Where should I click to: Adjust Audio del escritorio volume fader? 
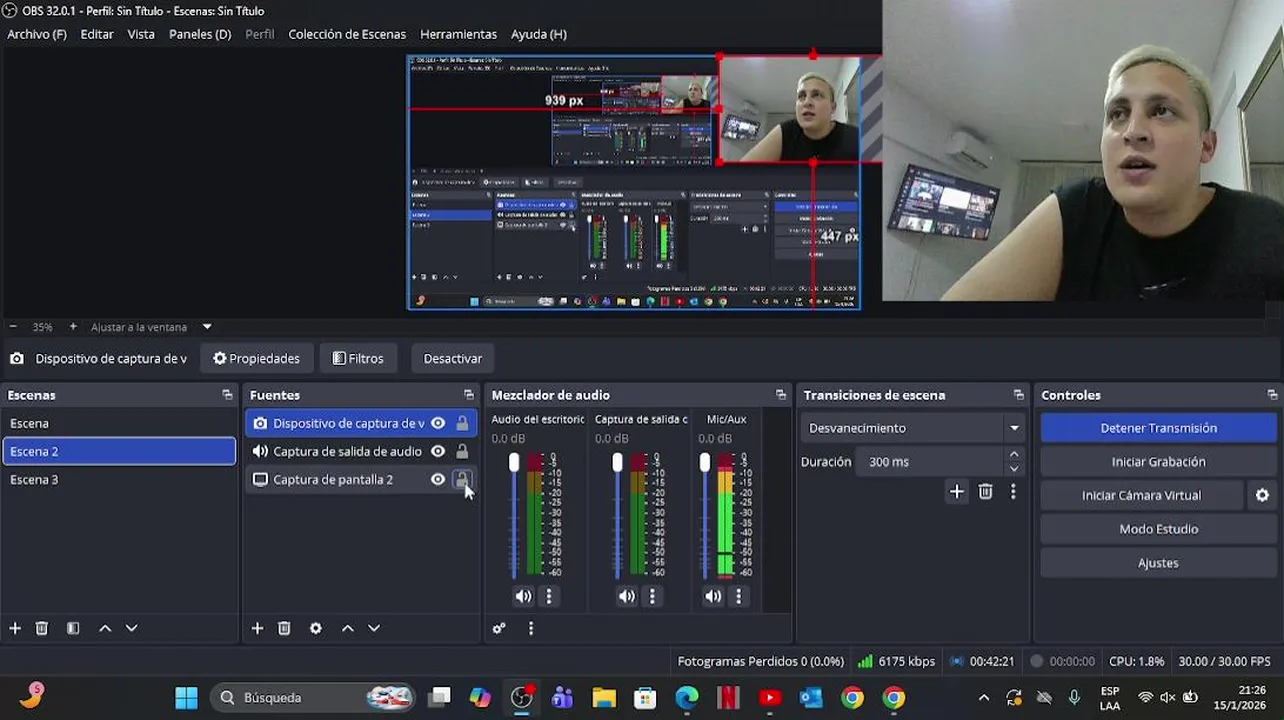click(514, 463)
